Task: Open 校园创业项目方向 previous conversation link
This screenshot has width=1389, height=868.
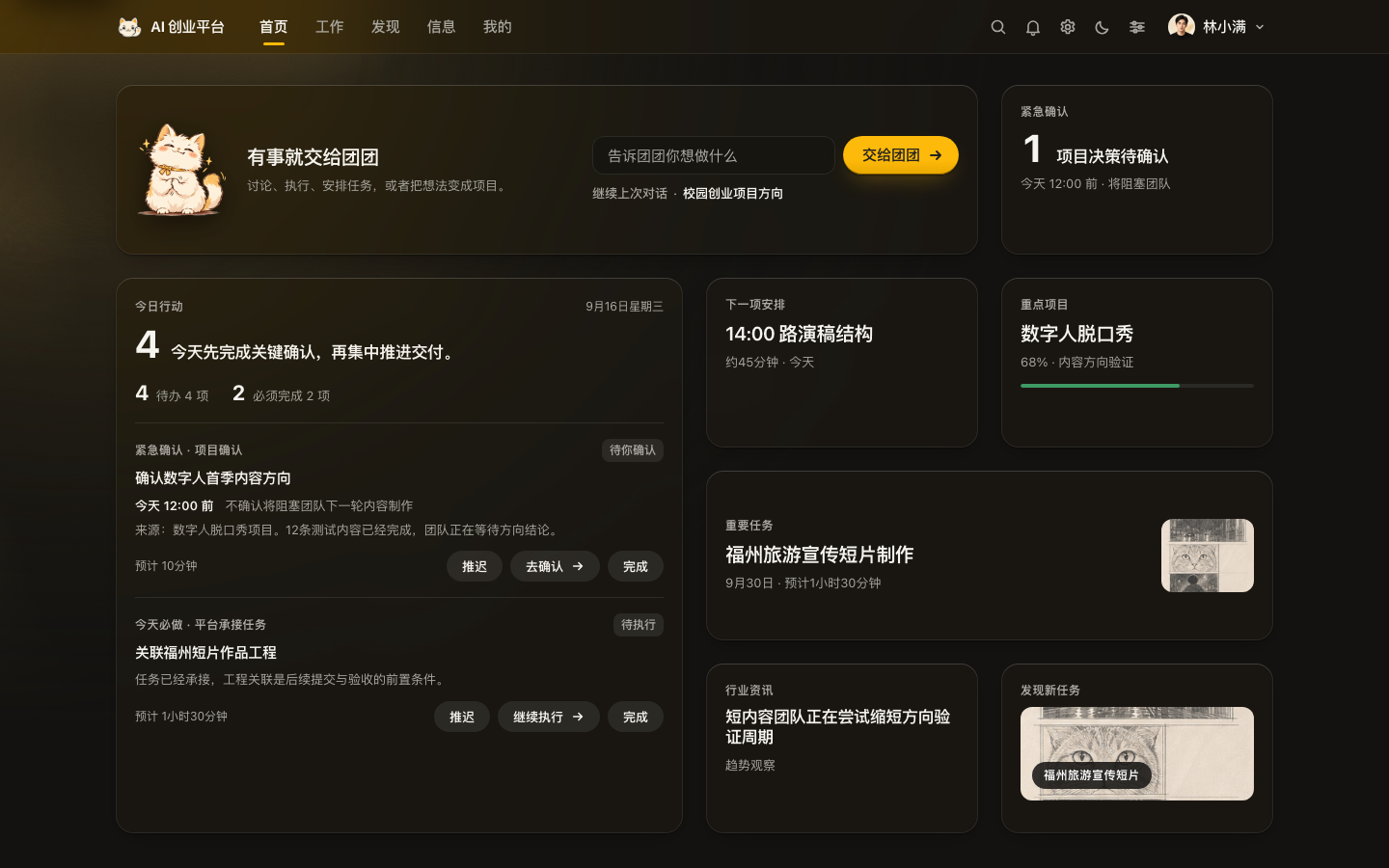Action: pyautogui.click(x=733, y=194)
